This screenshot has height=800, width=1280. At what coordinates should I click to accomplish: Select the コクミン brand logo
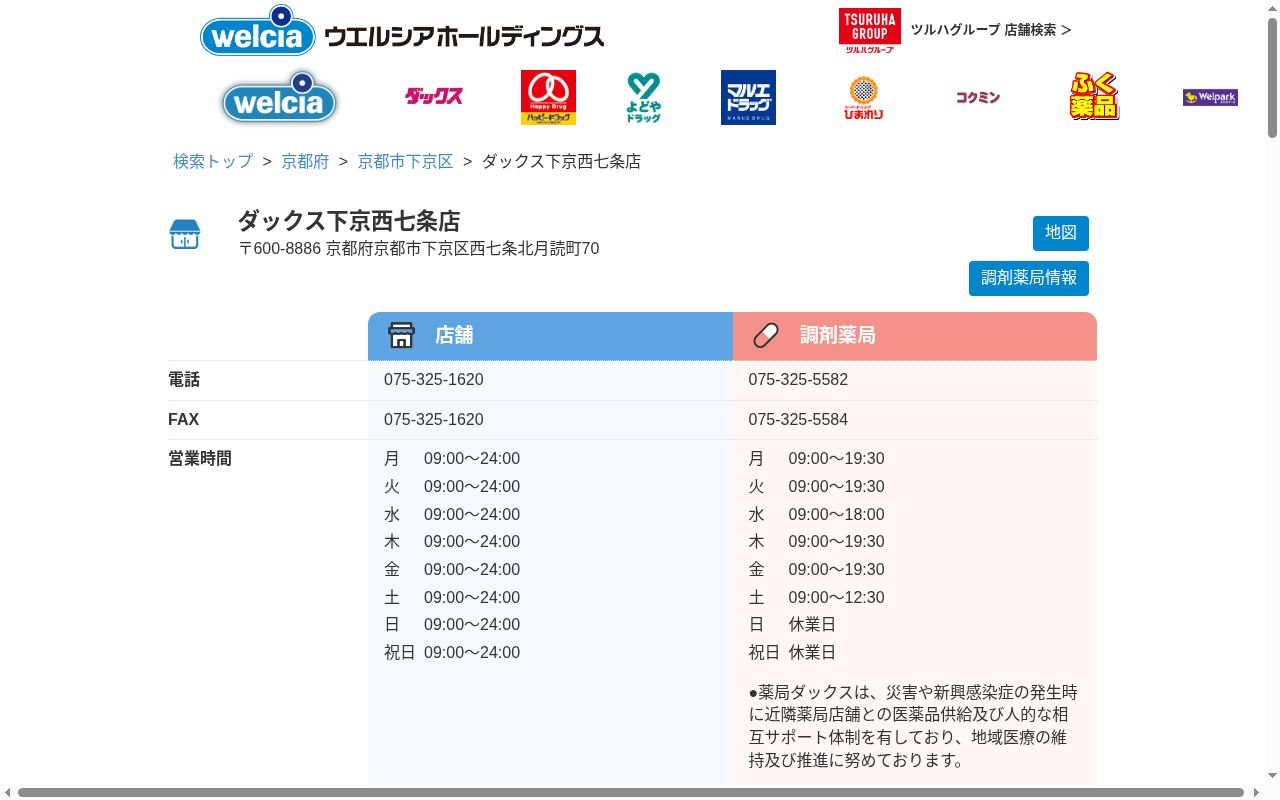[x=977, y=97]
